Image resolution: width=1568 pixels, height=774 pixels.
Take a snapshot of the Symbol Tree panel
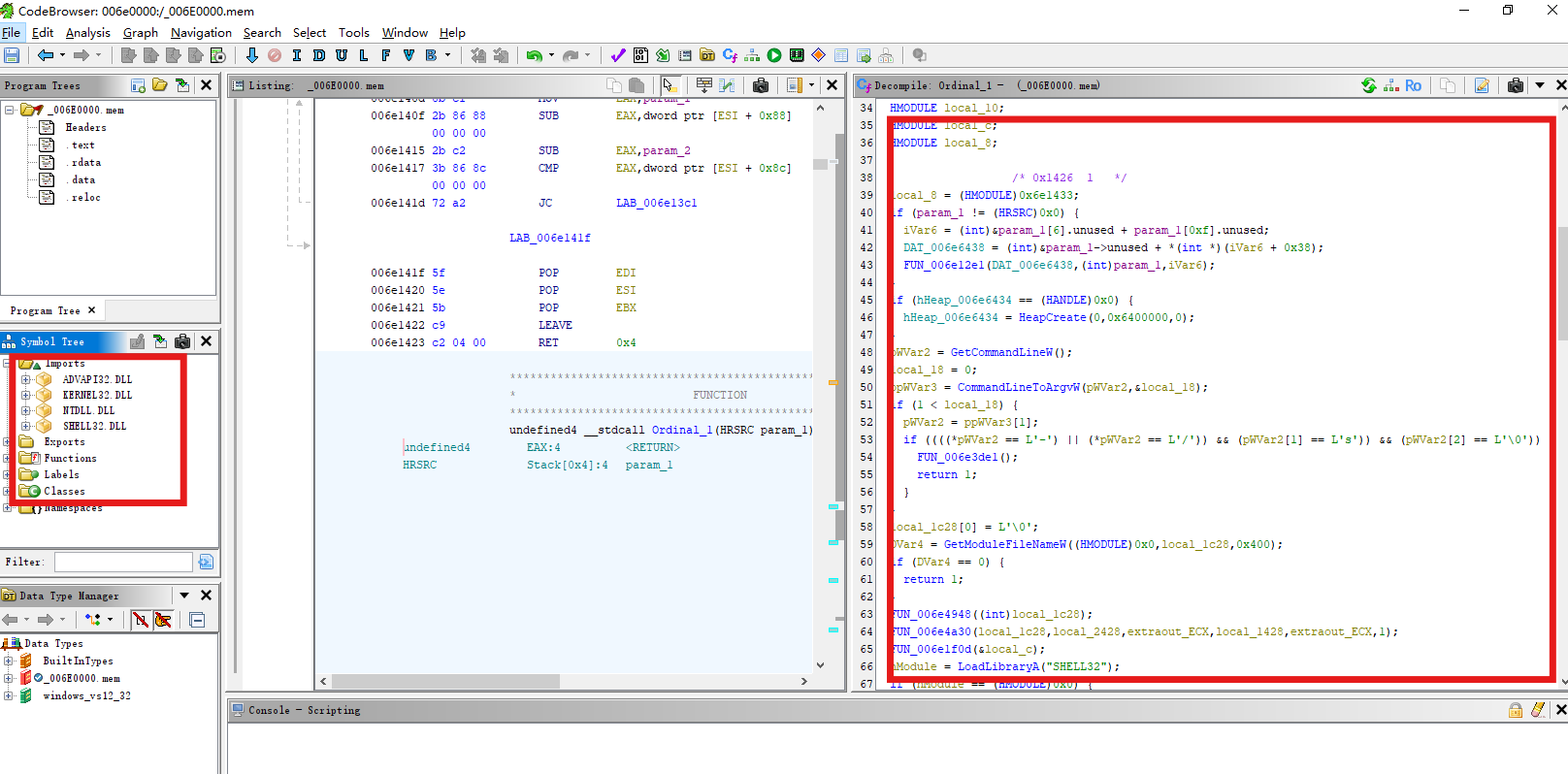182,341
